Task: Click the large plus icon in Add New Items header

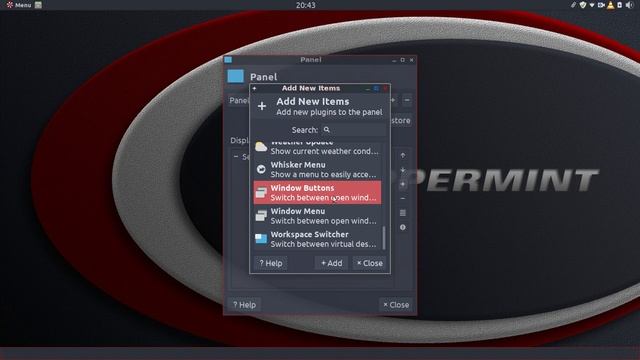Action: pos(262,106)
